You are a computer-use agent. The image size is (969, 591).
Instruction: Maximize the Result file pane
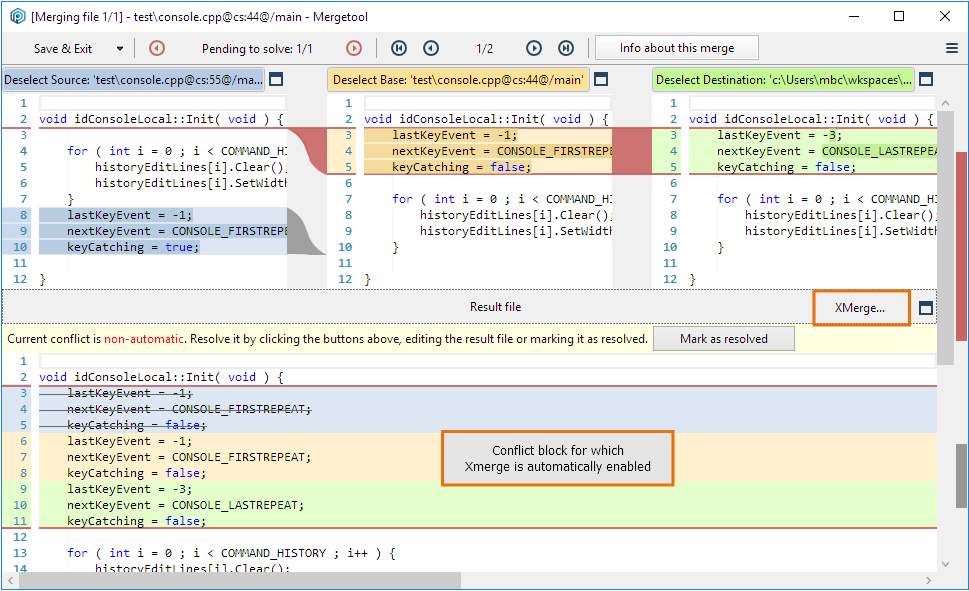coord(926,308)
